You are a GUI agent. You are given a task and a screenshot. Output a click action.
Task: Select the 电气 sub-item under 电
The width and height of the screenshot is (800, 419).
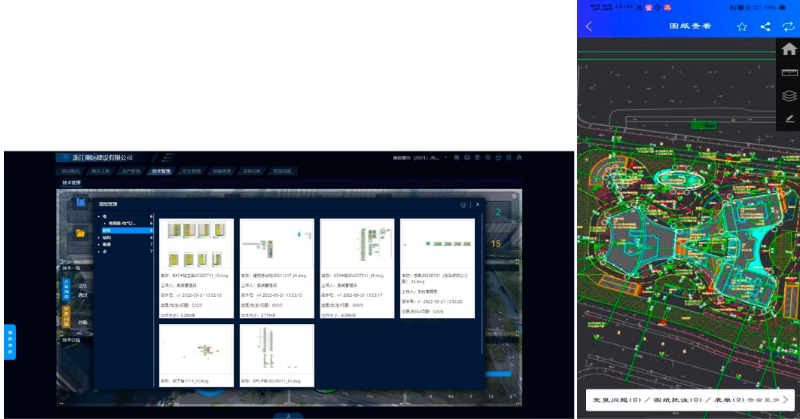click(x=121, y=223)
